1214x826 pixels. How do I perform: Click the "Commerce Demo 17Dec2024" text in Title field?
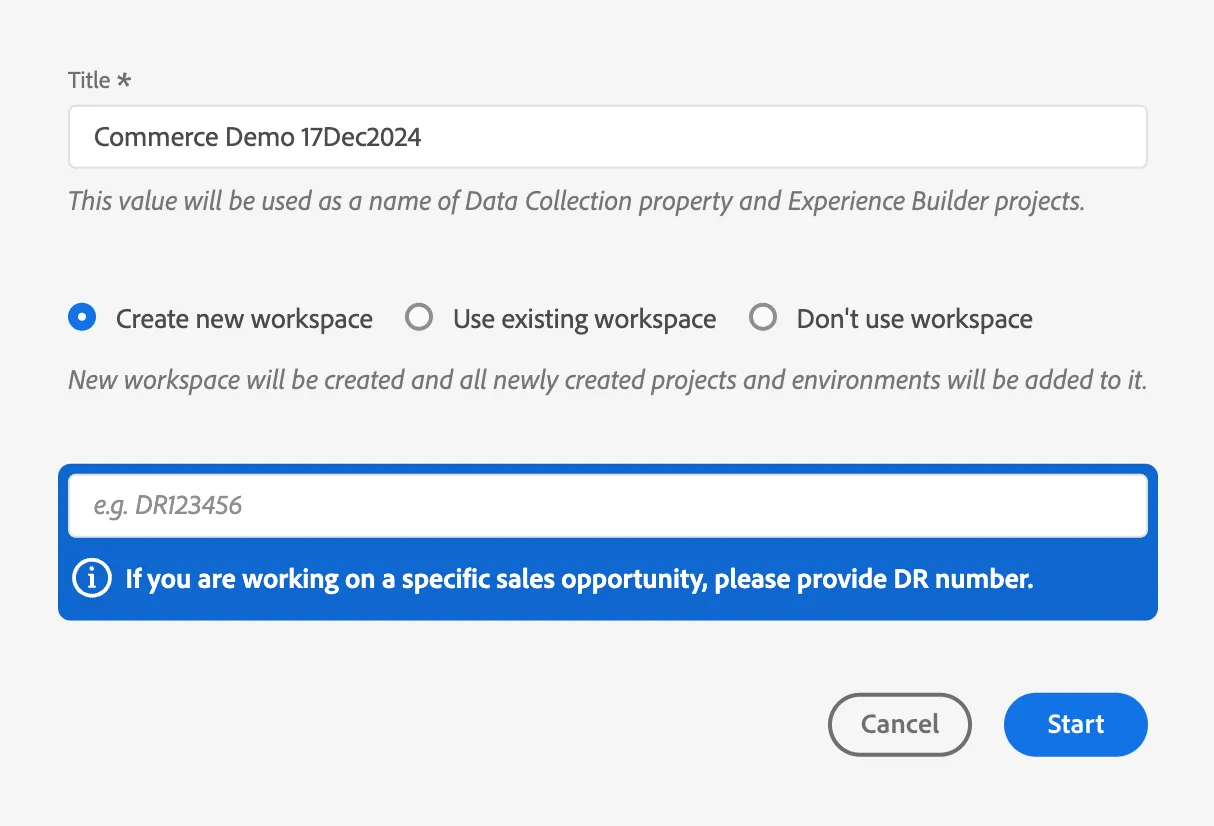pos(258,137)
